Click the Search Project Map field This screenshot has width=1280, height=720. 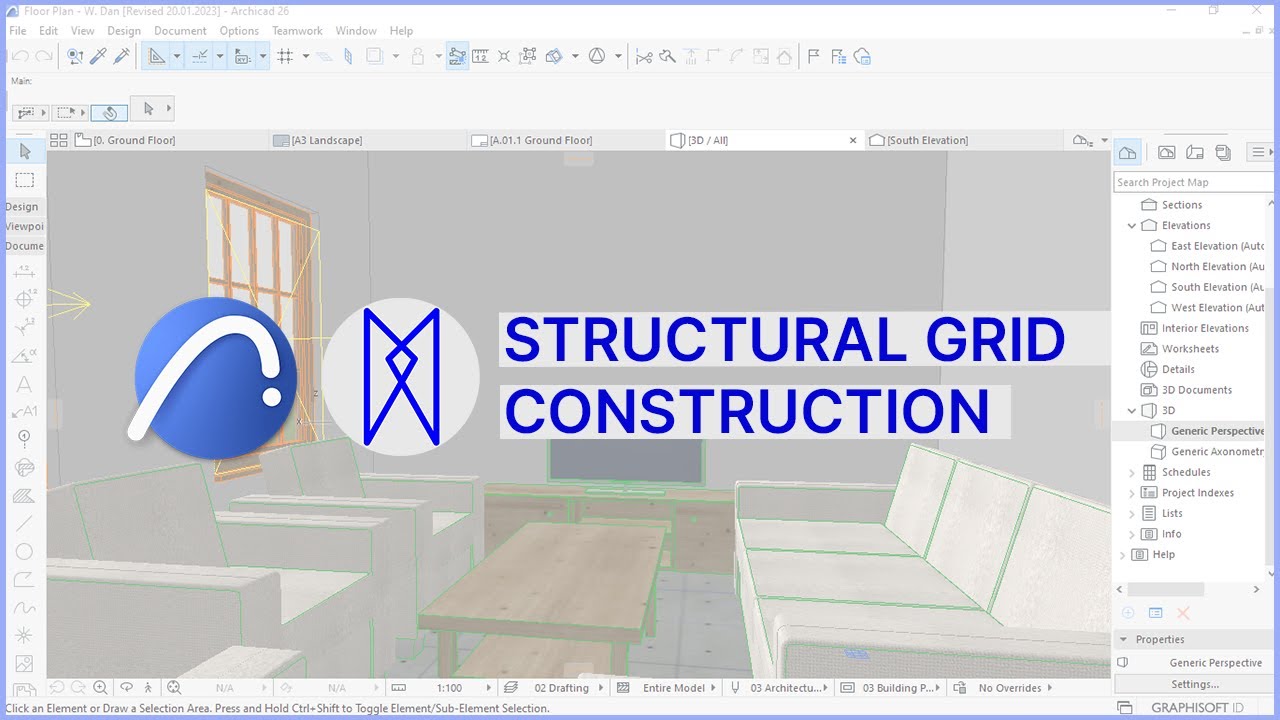pyautogui.click(x=1193, y=182)
